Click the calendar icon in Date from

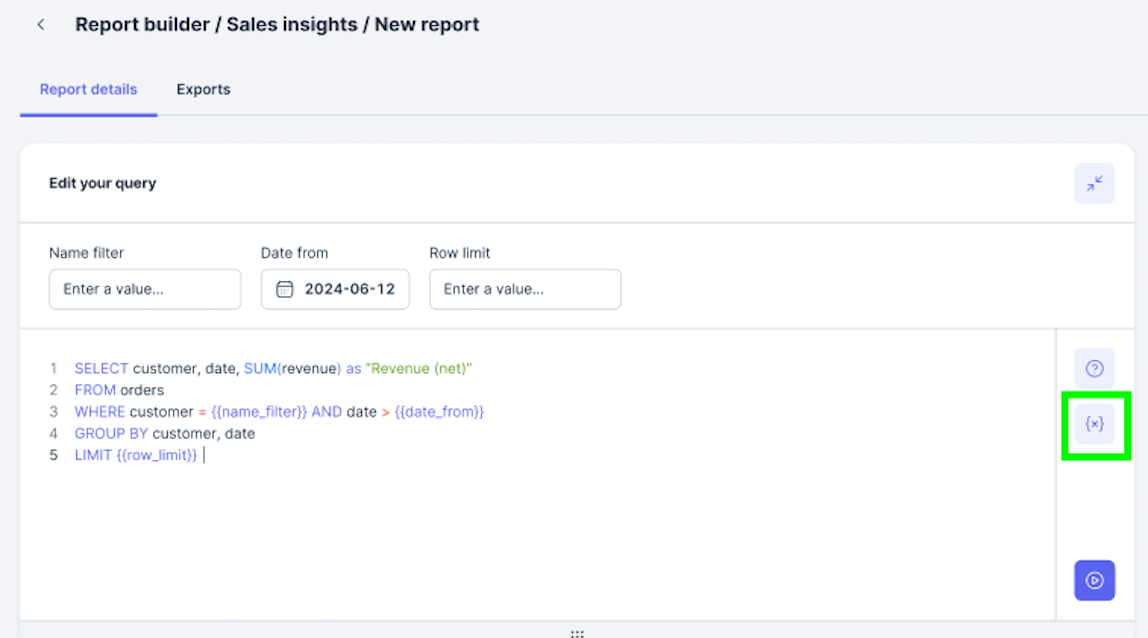(284, 289)
